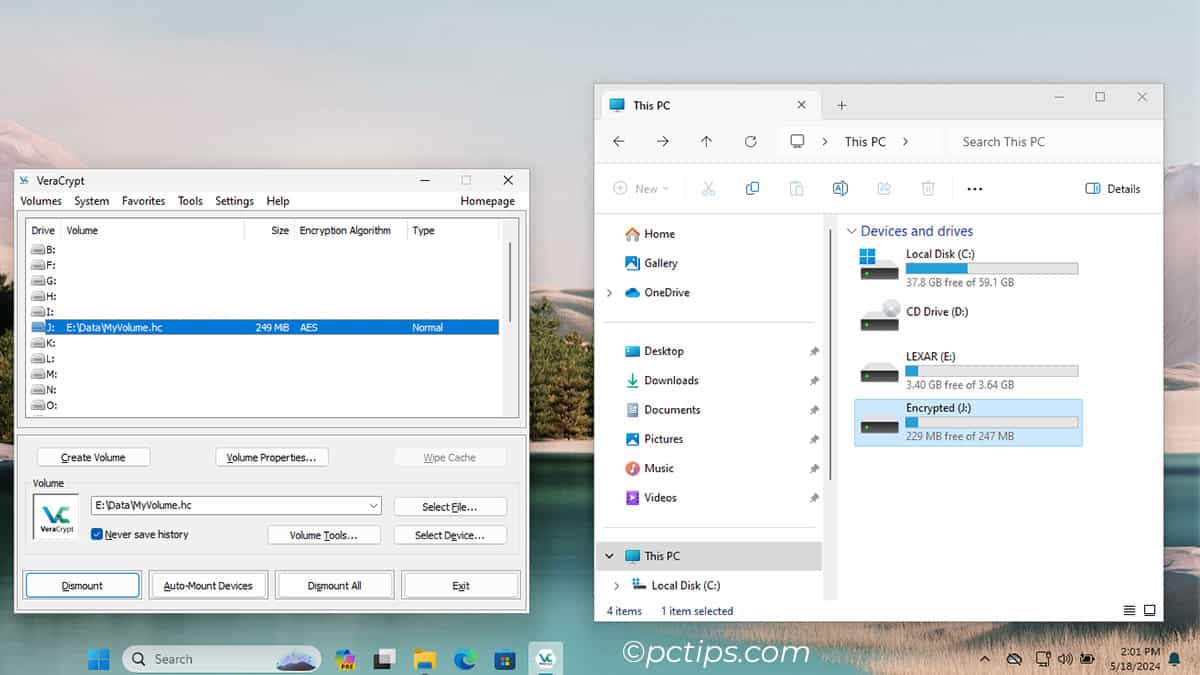Click the Share icon in Explorer toolbar
The width and height of the screenshot is (1200, 675).
click(884, 188)
